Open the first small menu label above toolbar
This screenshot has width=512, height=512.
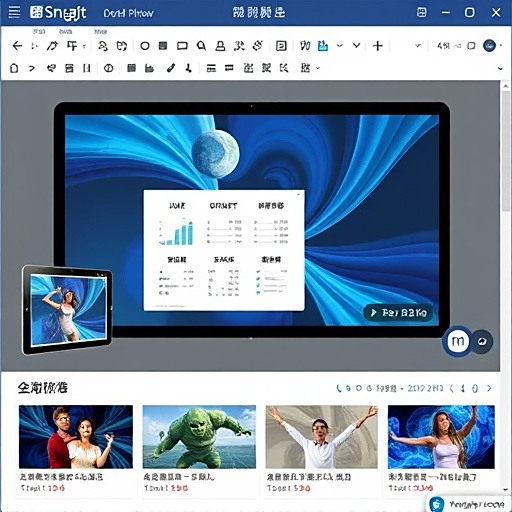39,32
